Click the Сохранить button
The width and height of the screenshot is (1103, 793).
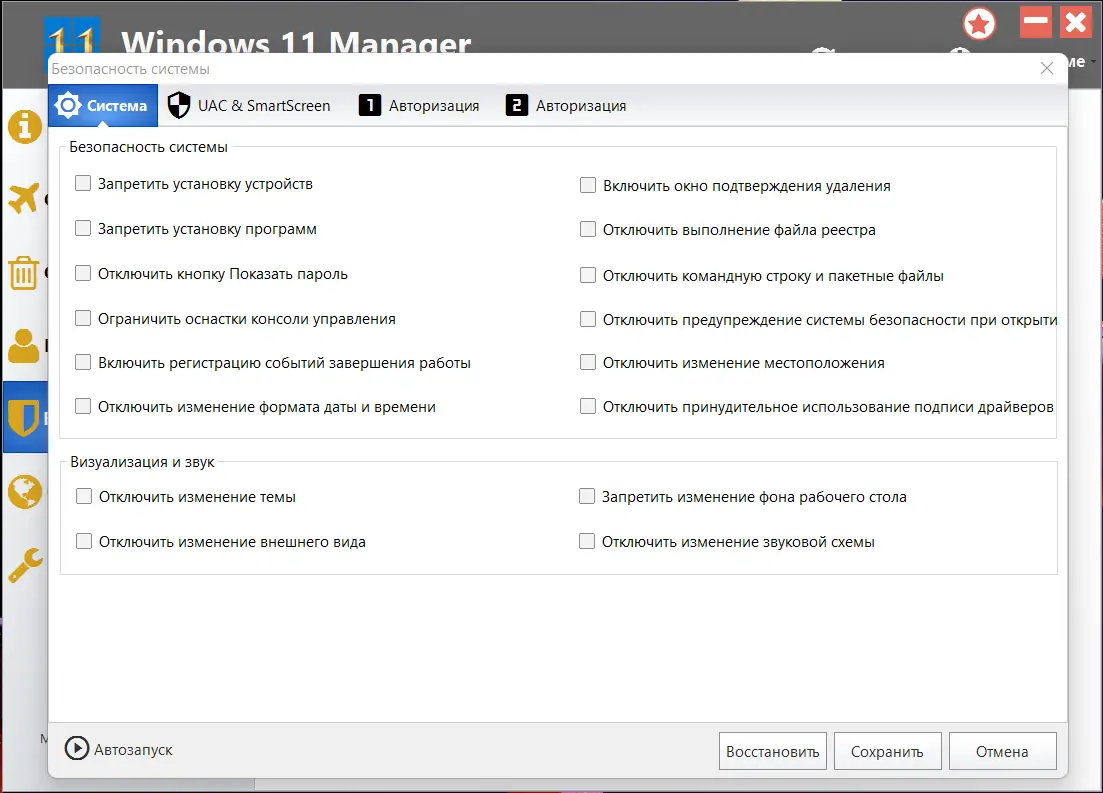887,751
